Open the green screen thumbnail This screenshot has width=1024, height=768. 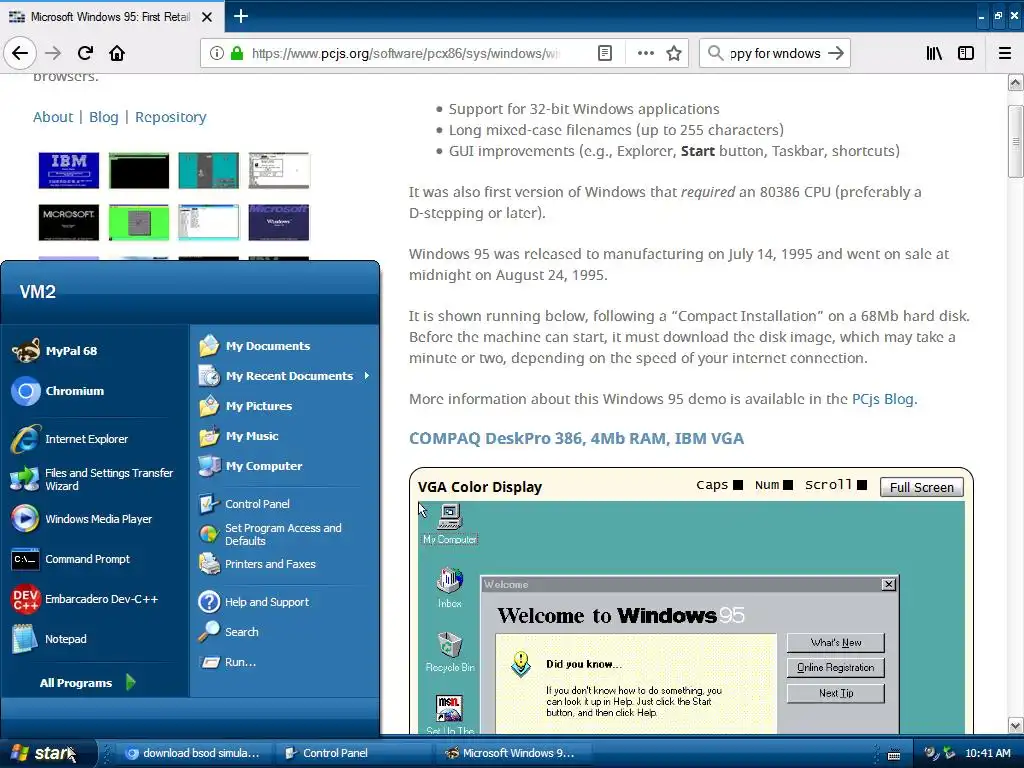[x=138, y=222]
